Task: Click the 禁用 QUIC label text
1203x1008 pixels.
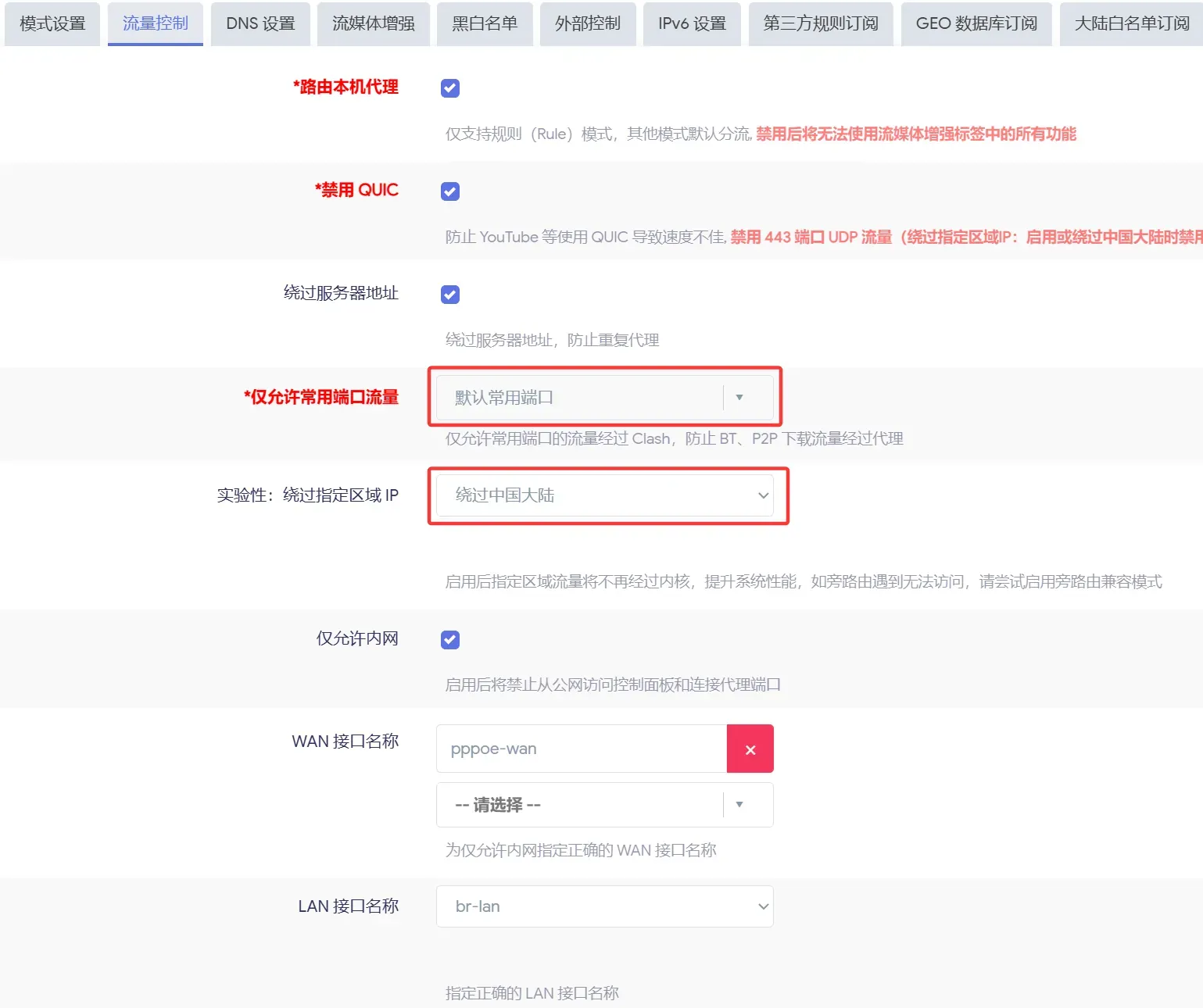Action: point(356,190)
